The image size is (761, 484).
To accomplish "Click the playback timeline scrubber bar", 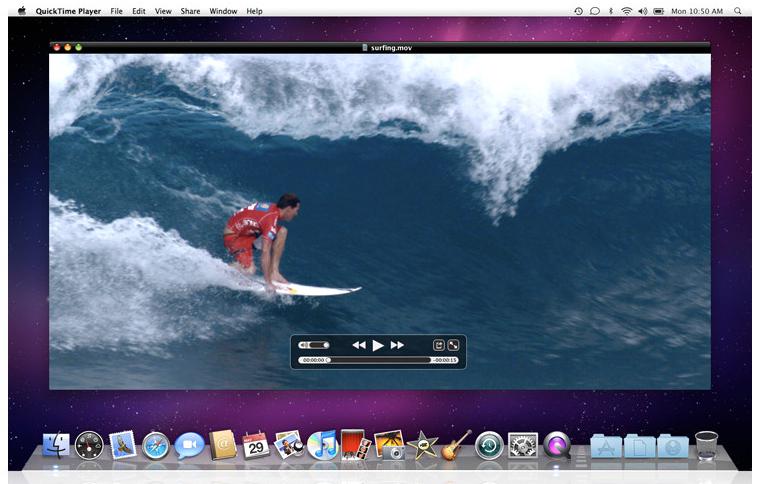I will pos(379,360).
